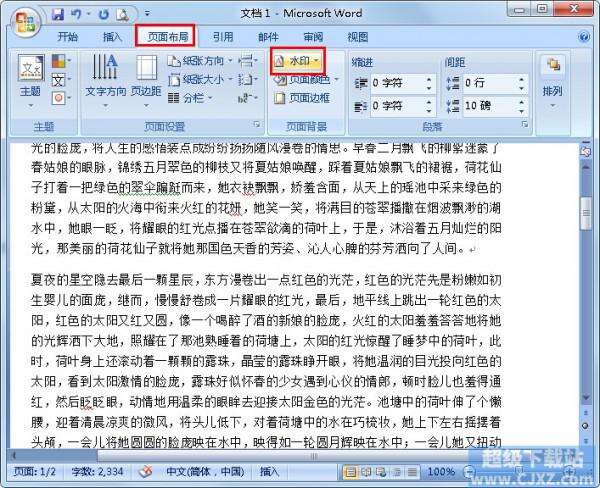Open the 主题 themes gallery

coord(31,81)
